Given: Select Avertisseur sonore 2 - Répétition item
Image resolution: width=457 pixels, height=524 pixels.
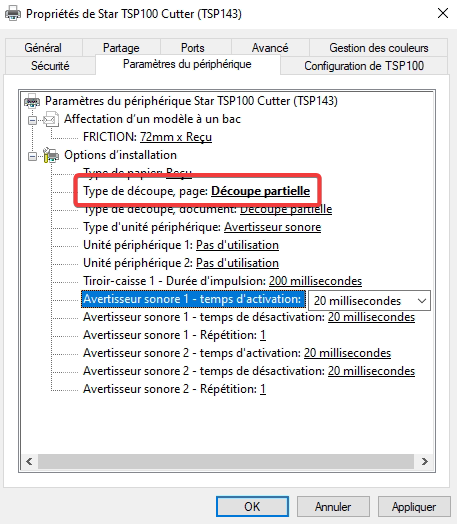Looking at the screenshot, I should click(x=174, y=389).
